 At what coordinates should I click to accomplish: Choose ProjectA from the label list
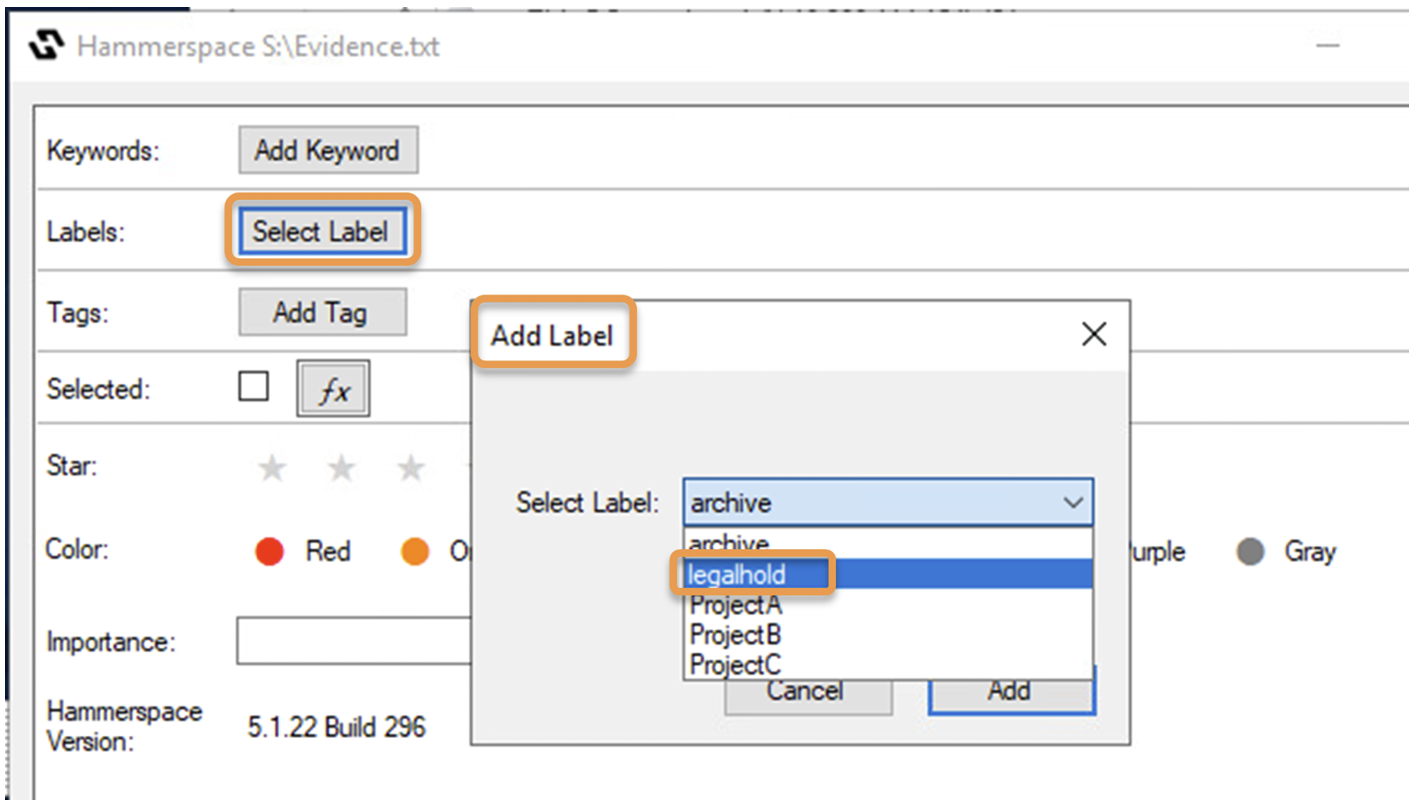pos(888,604)
